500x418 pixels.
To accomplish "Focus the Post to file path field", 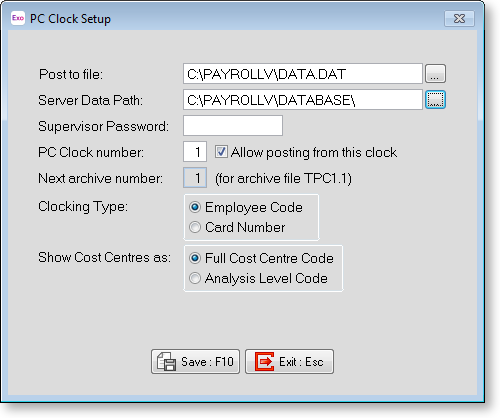I will 303,74.
